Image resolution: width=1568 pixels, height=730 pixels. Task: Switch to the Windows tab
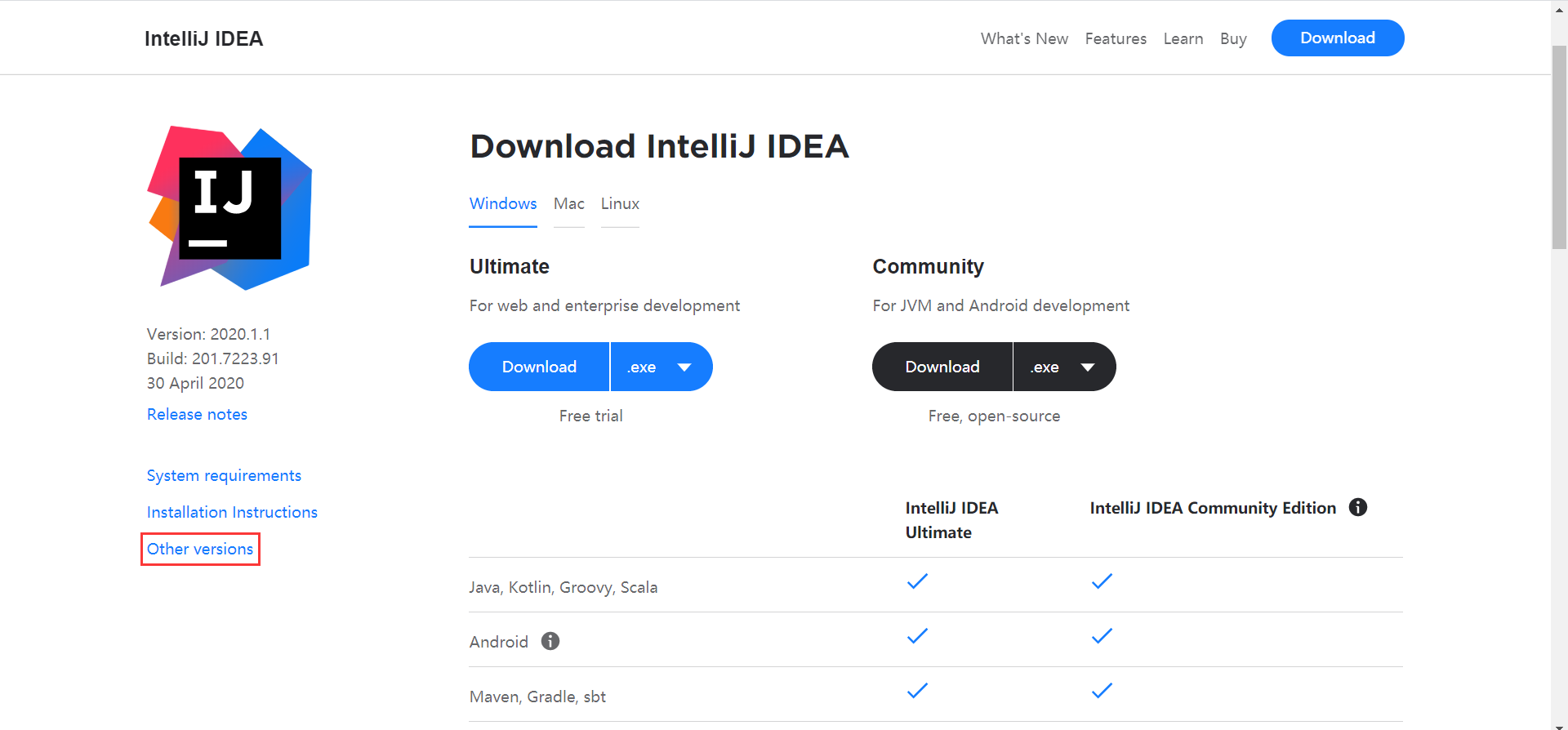503,203
